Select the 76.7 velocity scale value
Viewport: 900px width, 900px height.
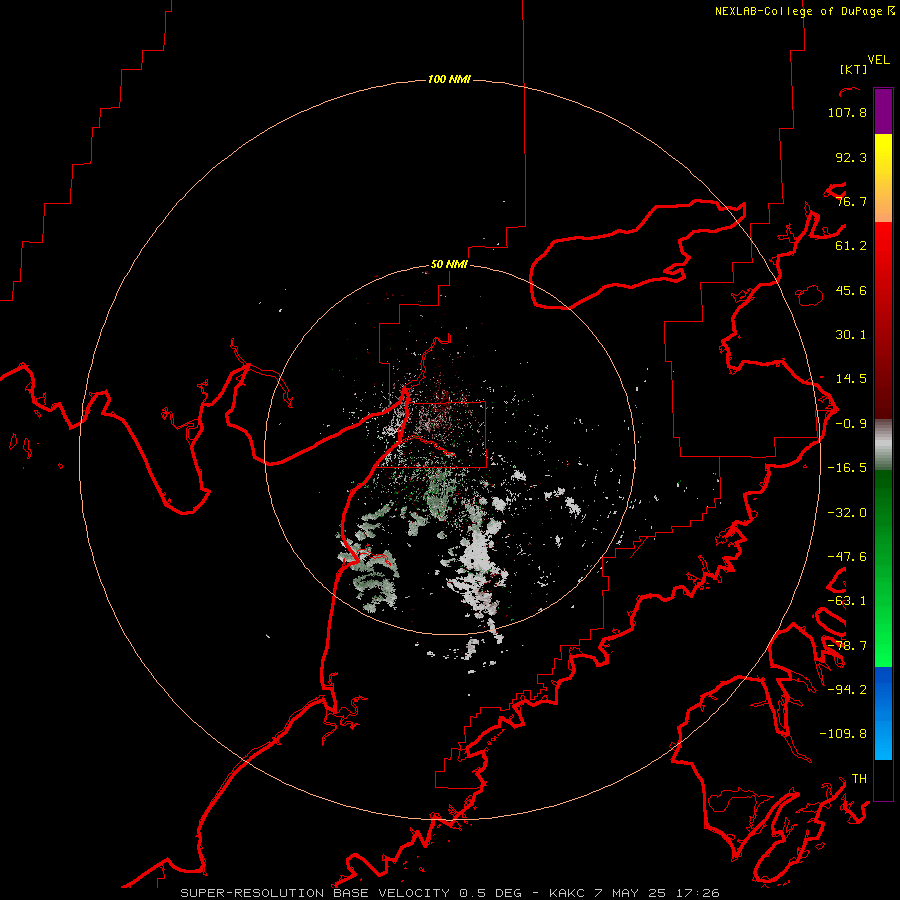(x=851, y=201)
